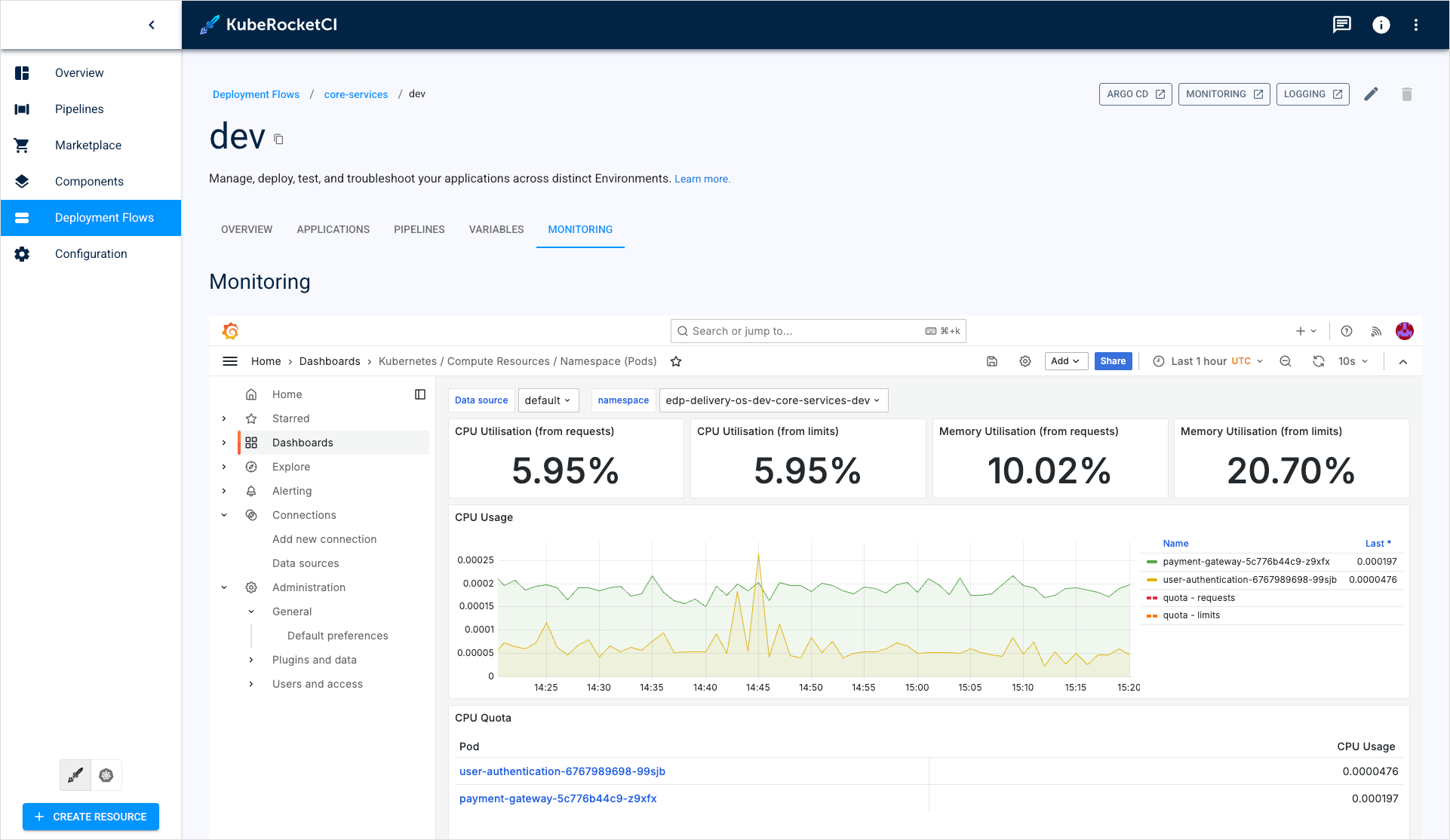Open the 10s auto-refresh interval dropdown
Viewport: 1450px width, 840px height.
point(1353,361)
